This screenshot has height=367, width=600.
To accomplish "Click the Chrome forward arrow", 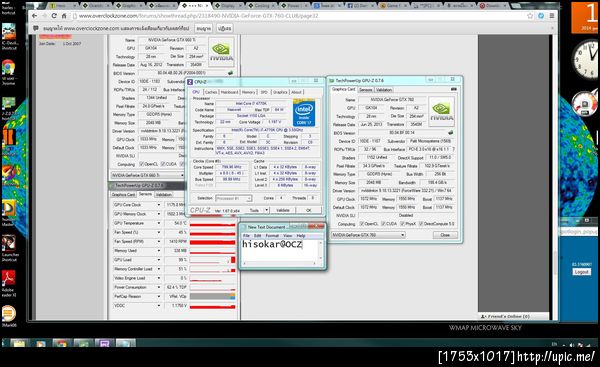I will (44, 16).
